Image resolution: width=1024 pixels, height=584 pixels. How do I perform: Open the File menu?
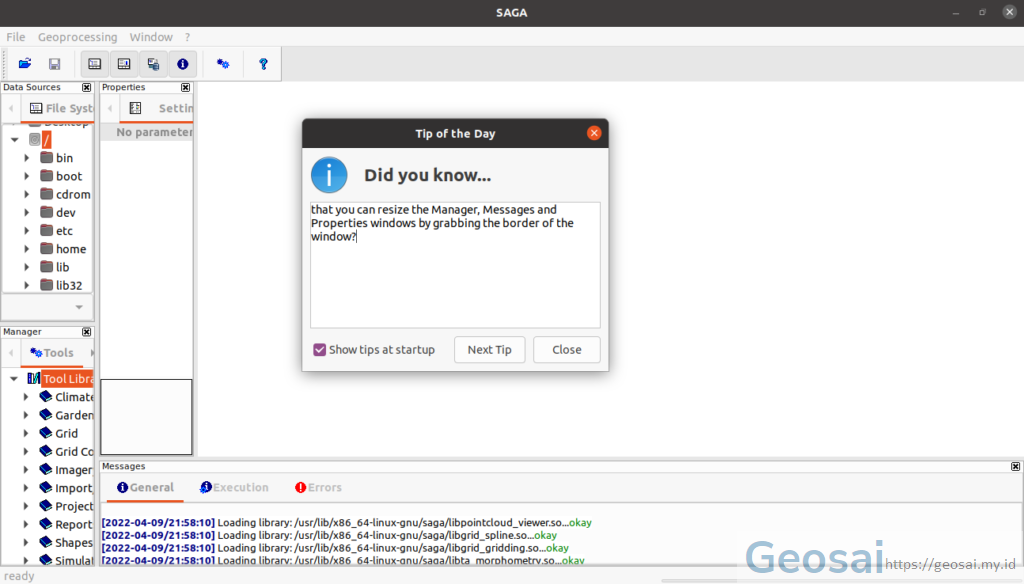click(x=16, y=37)
